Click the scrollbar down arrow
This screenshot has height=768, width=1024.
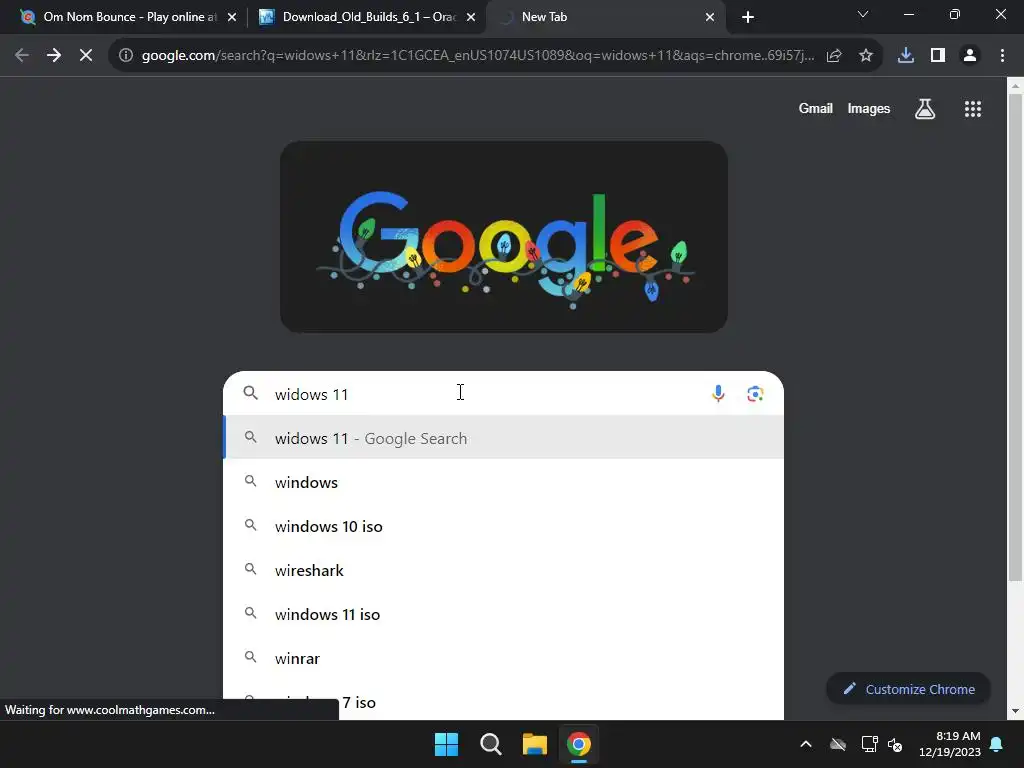pos(1015,711)
